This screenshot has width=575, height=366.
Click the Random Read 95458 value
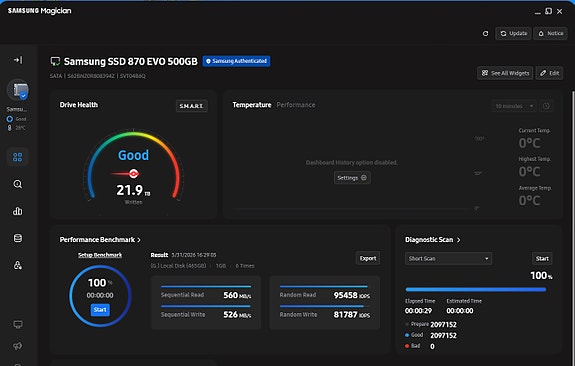click(351, 295)
